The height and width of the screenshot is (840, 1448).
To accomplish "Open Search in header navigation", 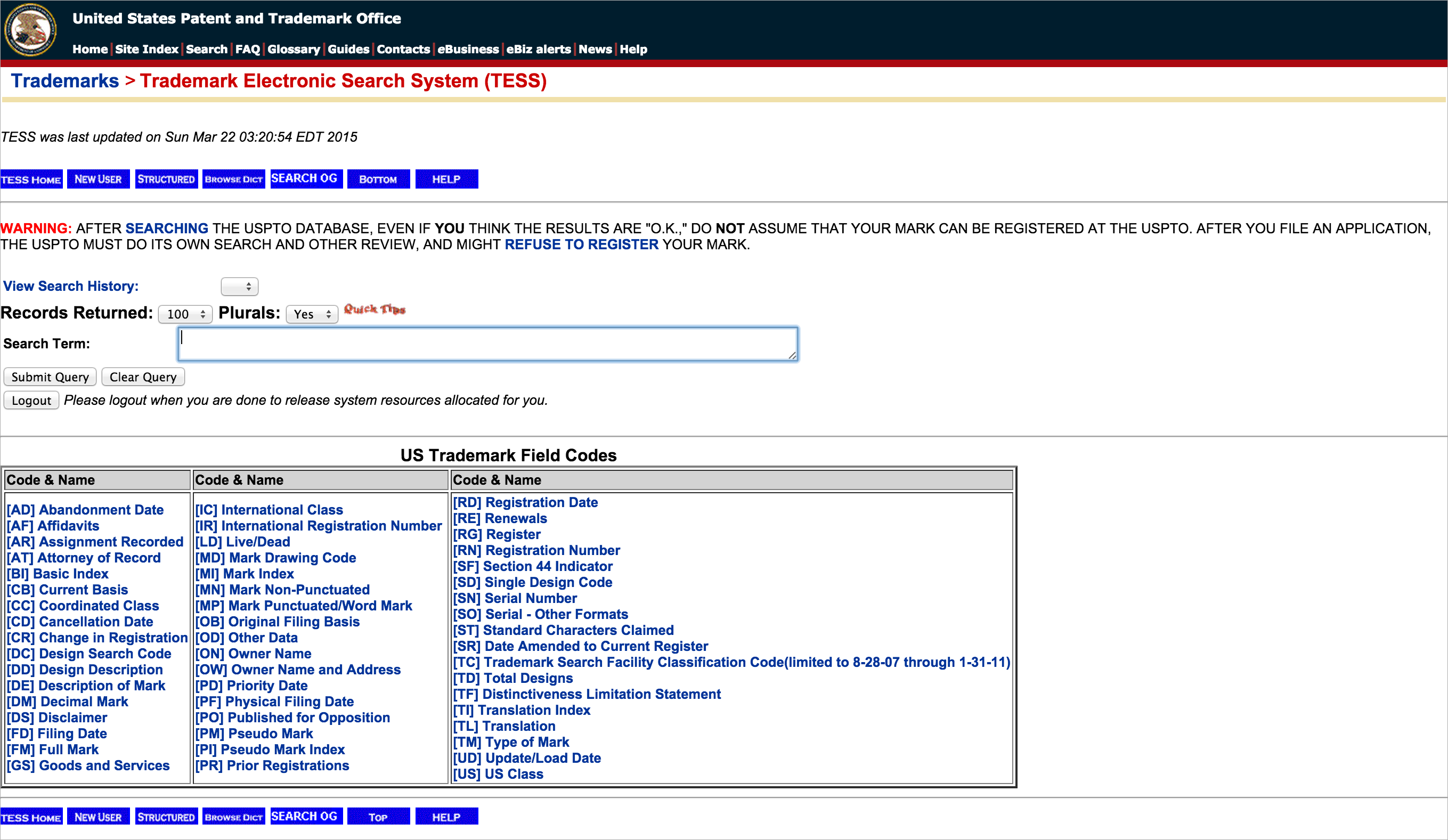I will point(207,50).
